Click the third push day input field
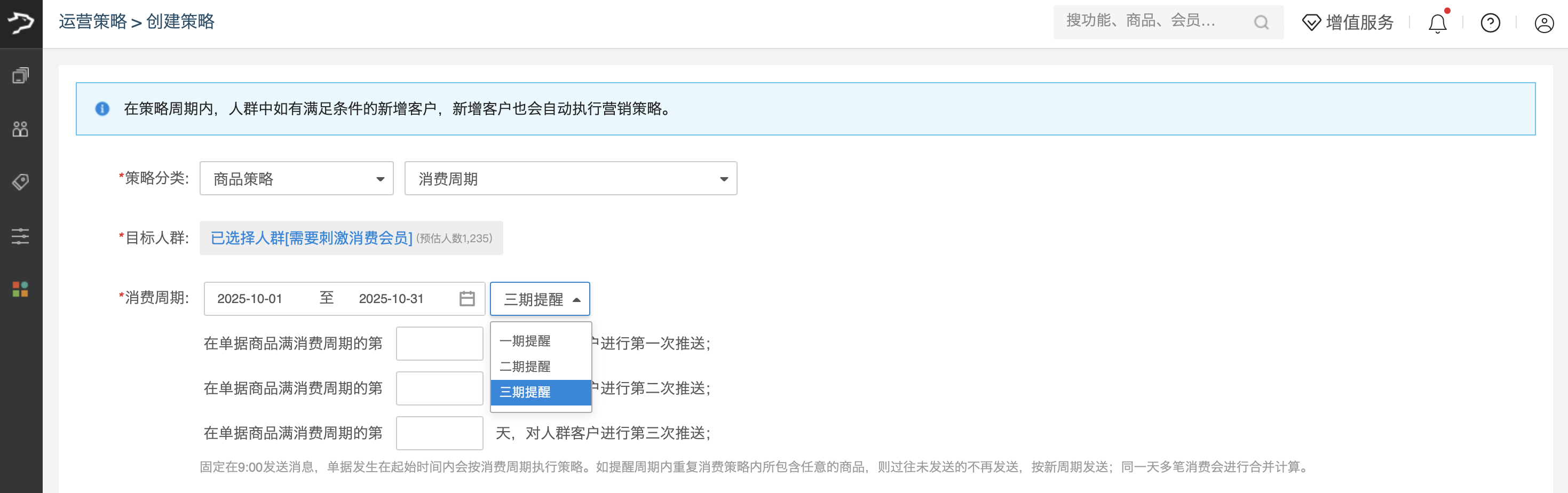The image size is (1568, 493). [439, 433]
